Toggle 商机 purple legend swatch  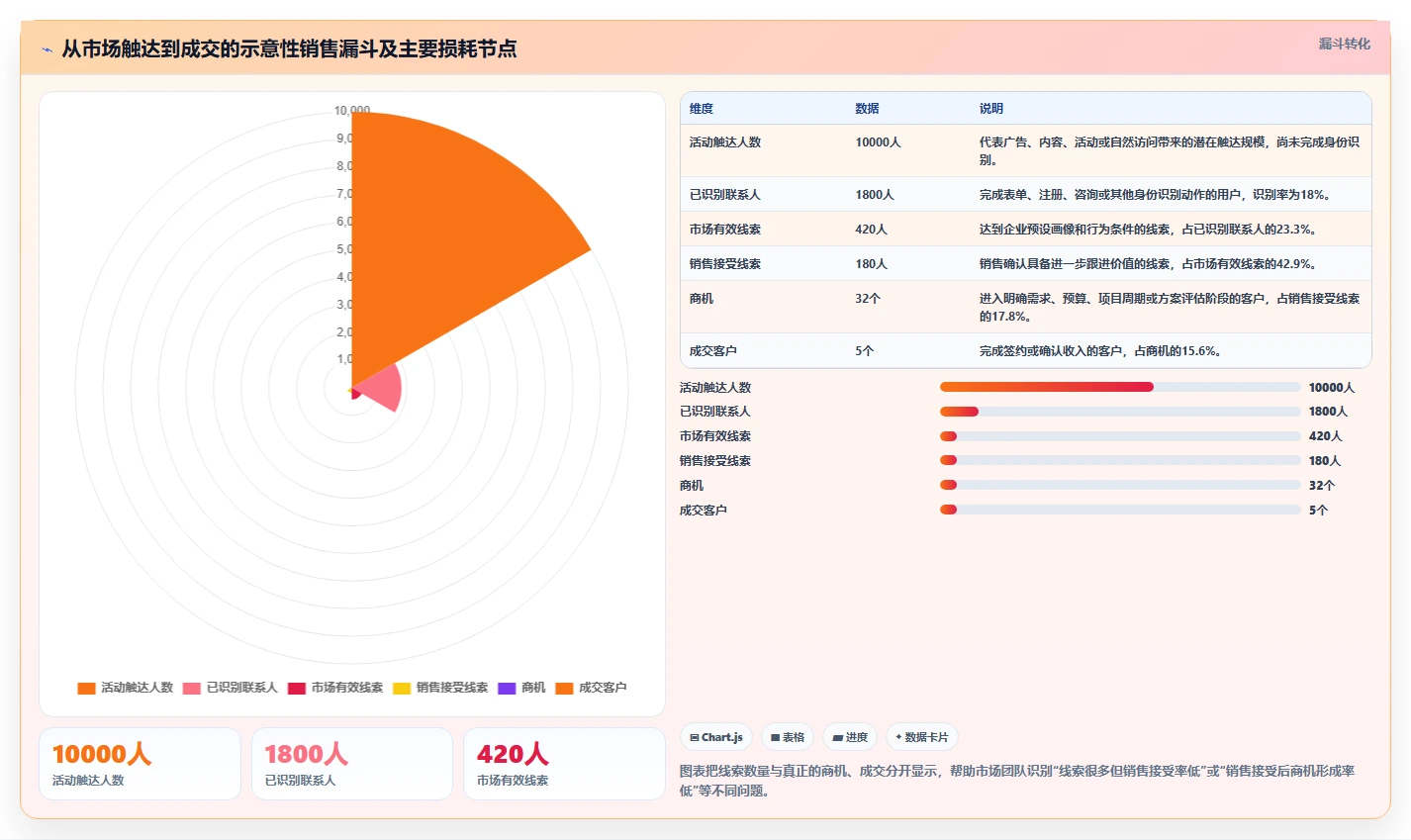[x=507, y=688]
